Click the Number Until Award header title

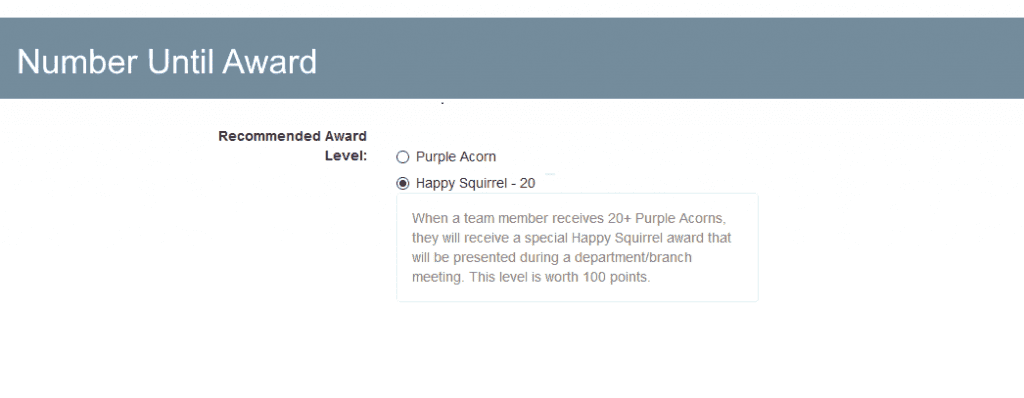coord(167,62)
